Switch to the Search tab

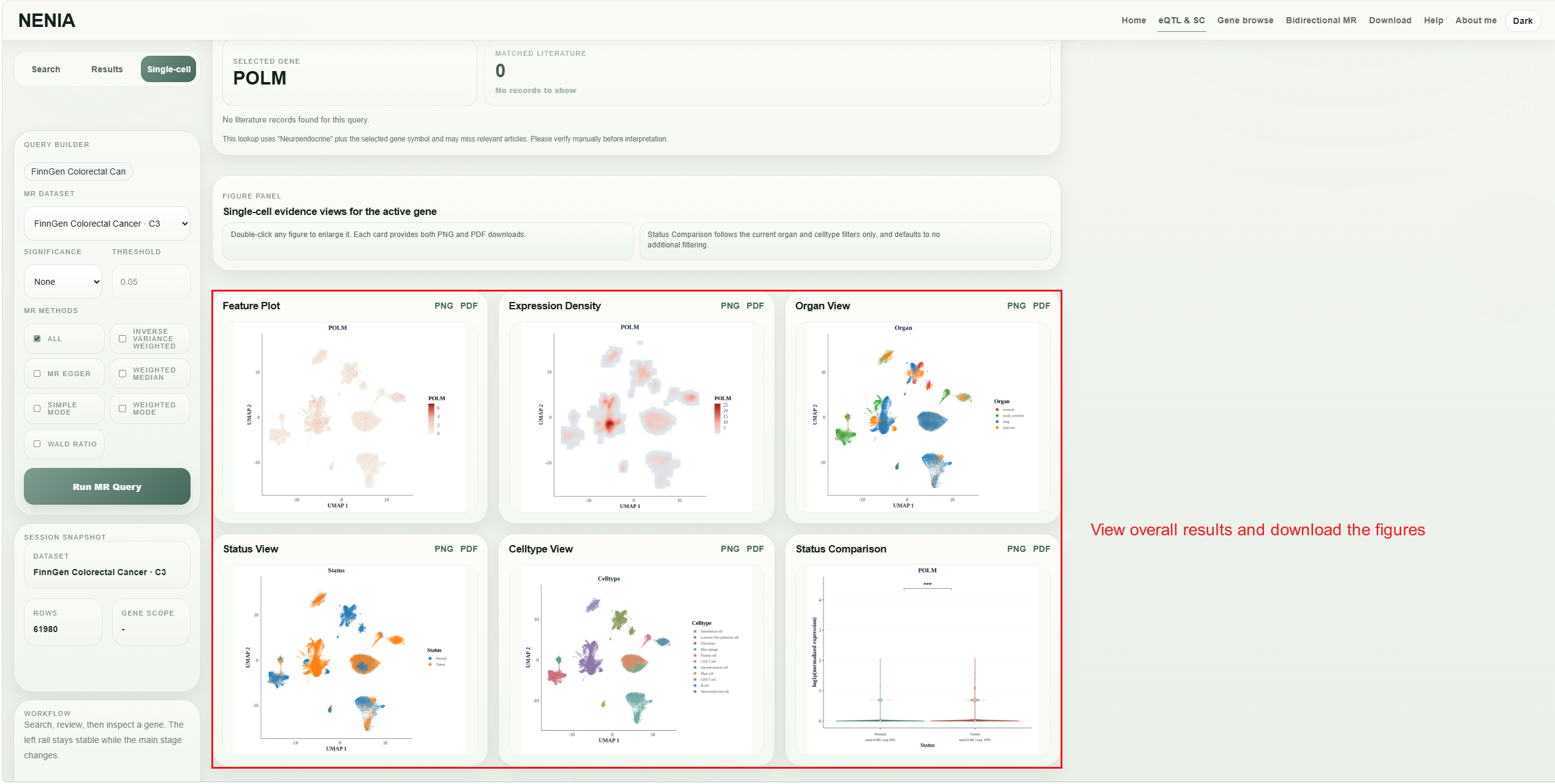click(46, 69)
